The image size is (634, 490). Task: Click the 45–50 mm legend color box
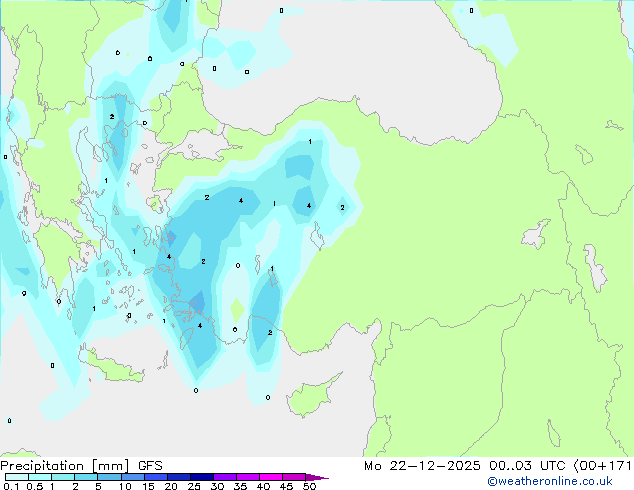click(294, 477)
